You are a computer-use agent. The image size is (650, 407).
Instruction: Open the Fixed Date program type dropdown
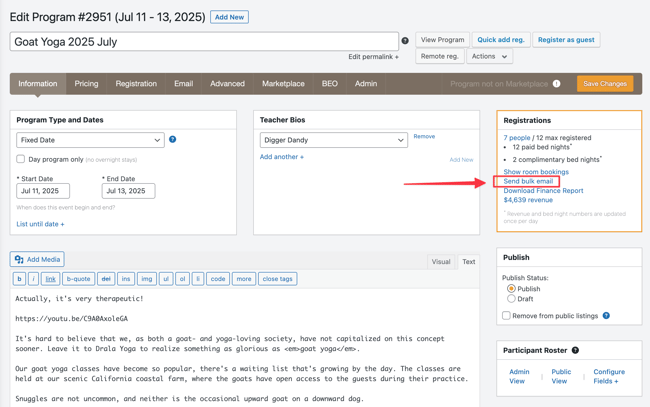[x=90, y=140]
